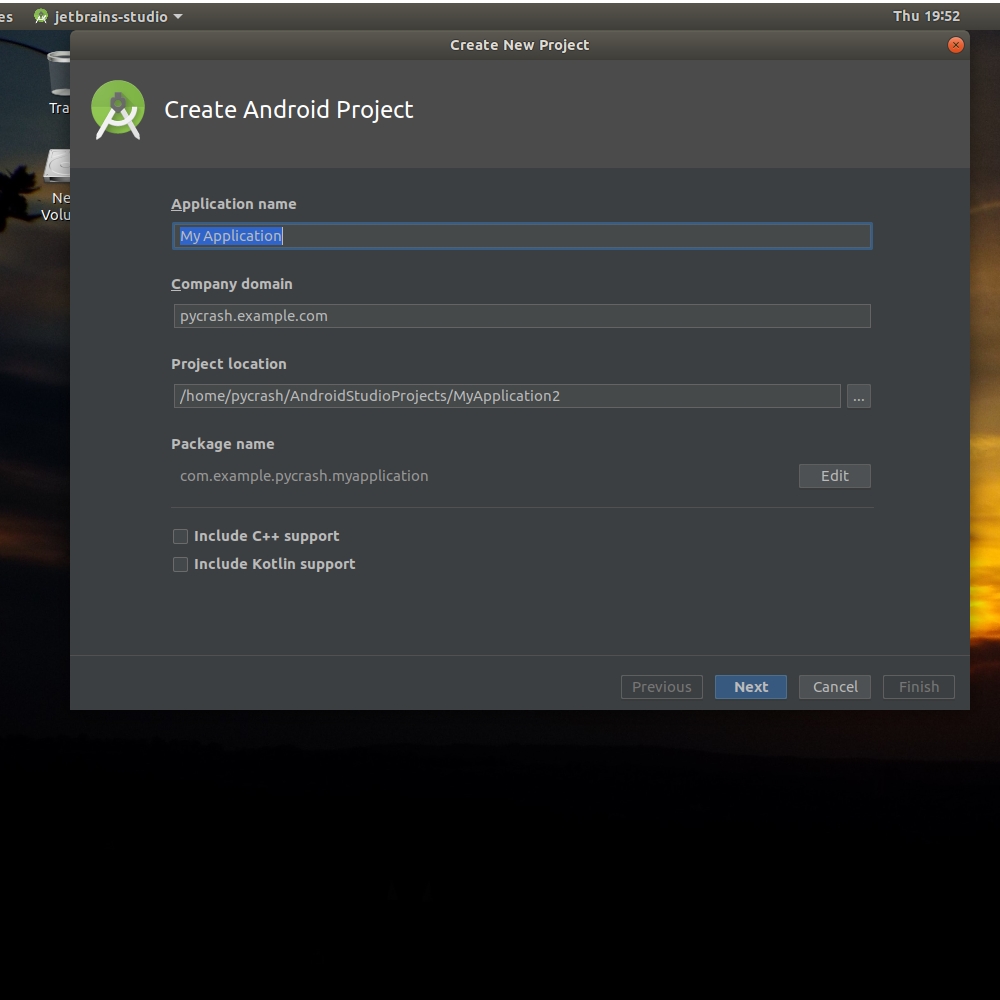This screenshot has width=1000, height=1000.
Task: Click Cancel to abort project creation
Action: pyautogui.click(x=834, y=687)
